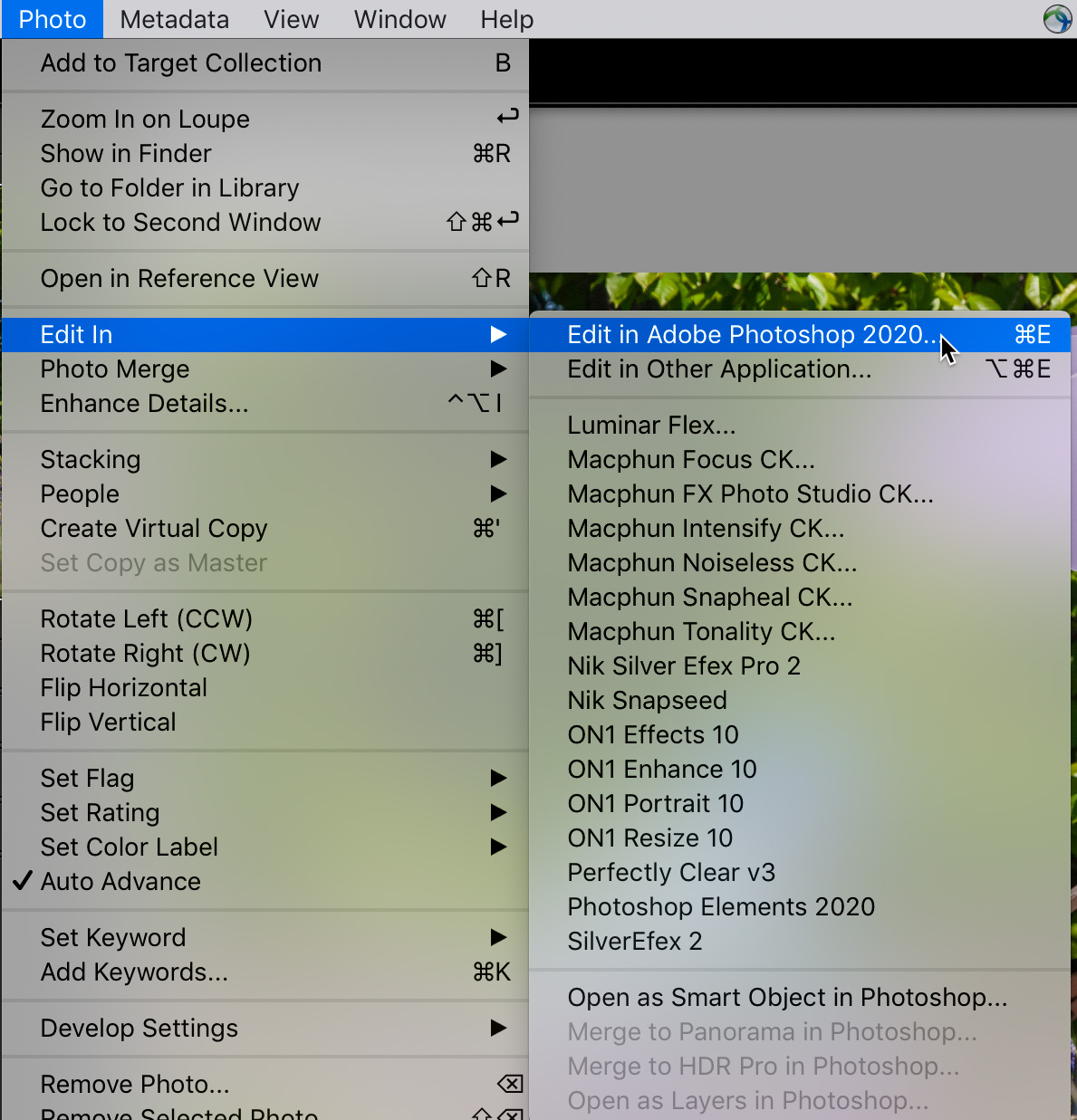Expand the Set Color Label submenu
Viewport: 1077px width, 1120px height.
coord(129,847)
